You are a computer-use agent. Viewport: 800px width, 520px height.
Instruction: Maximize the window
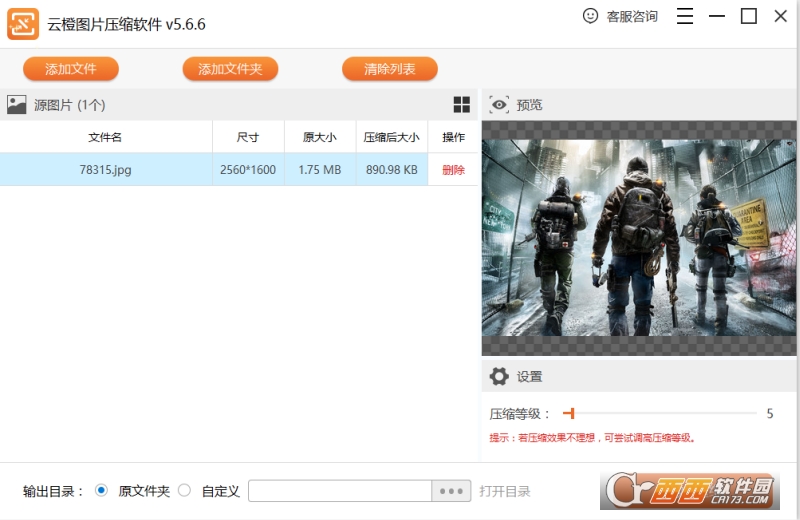coord(748,16)
